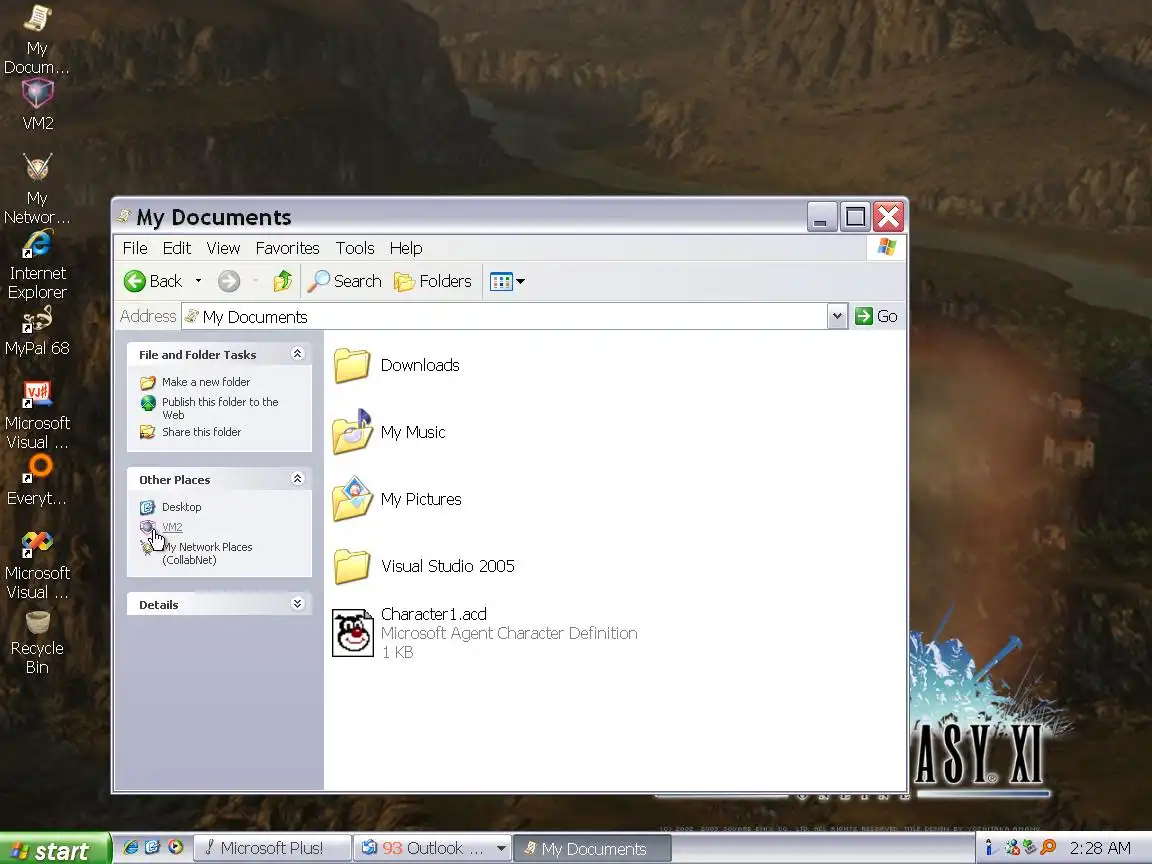Select the Downloads folder icon

pos(352,365)
